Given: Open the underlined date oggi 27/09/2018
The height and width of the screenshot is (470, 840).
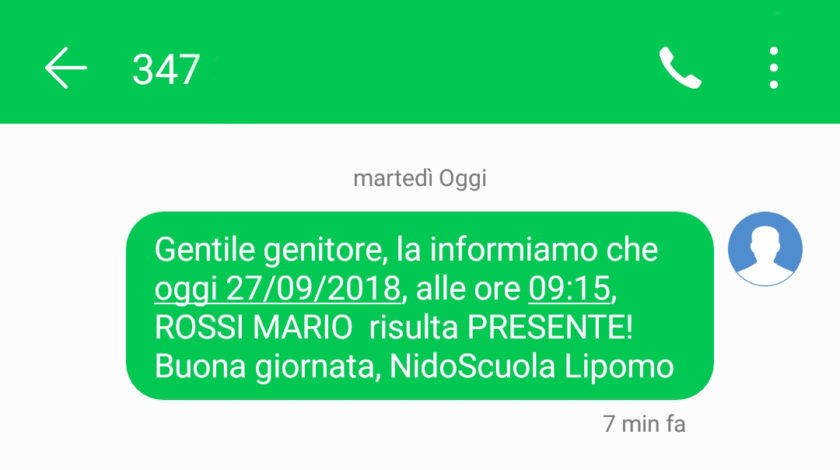Looking at the screenshot, I should coord(278,289).
